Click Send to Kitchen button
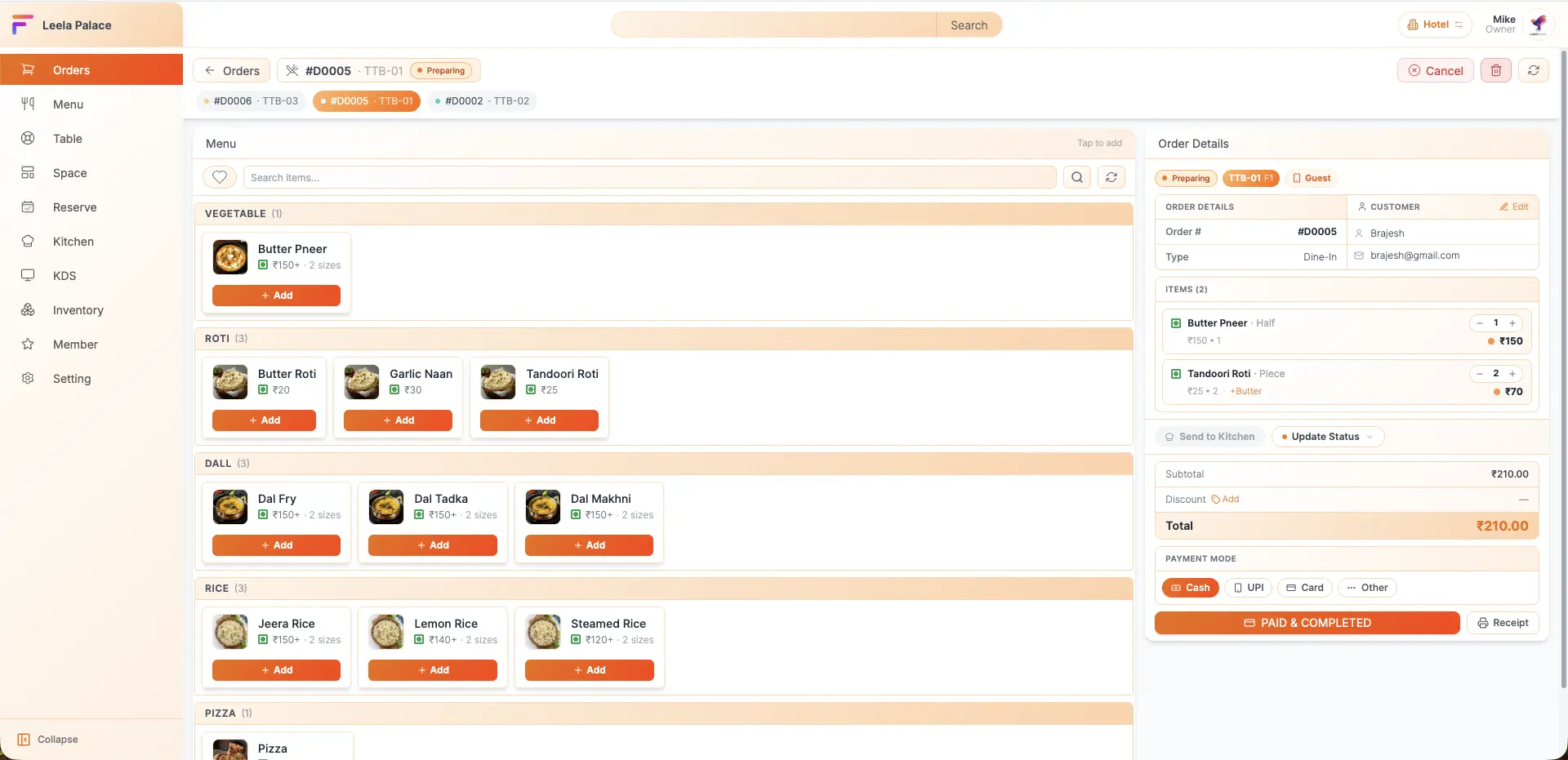Viewport: 1568px width, 760px height. 1209,437
